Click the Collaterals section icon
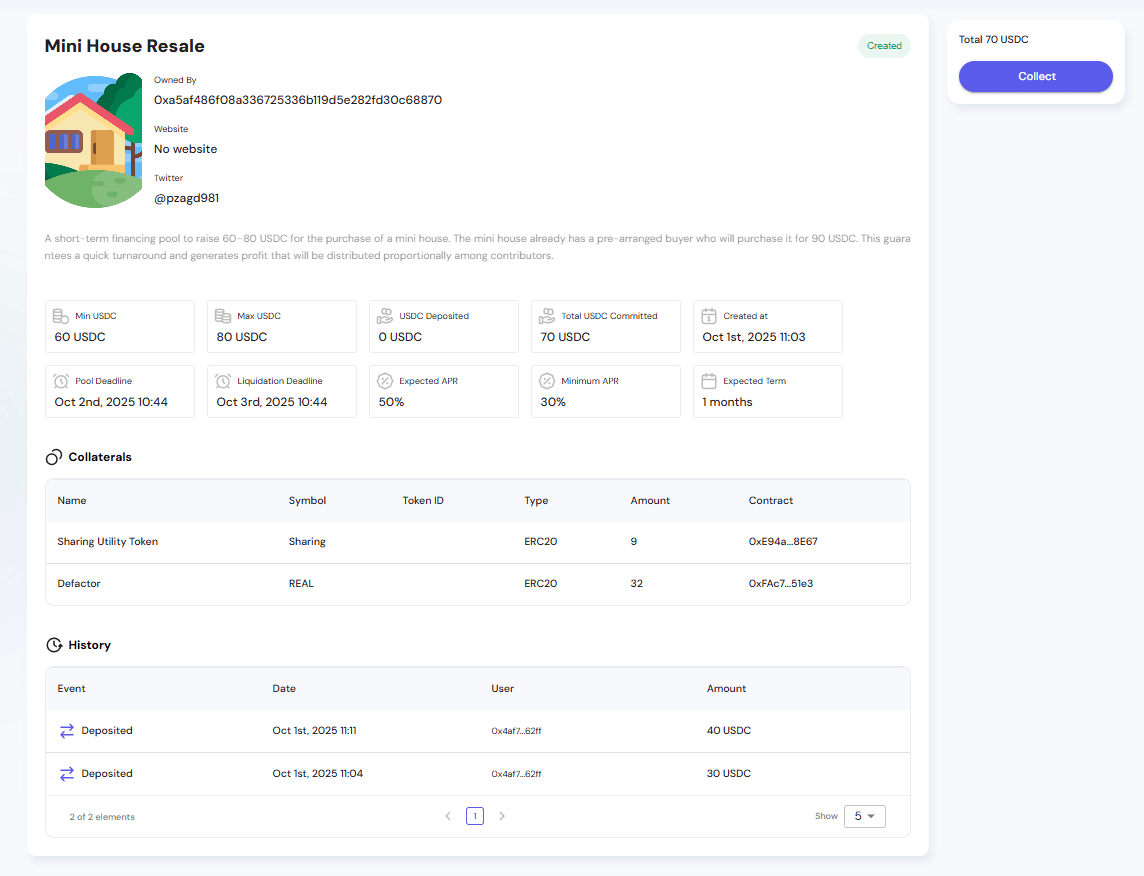This screenshot has height=876, width=1144. coord(54,457)
